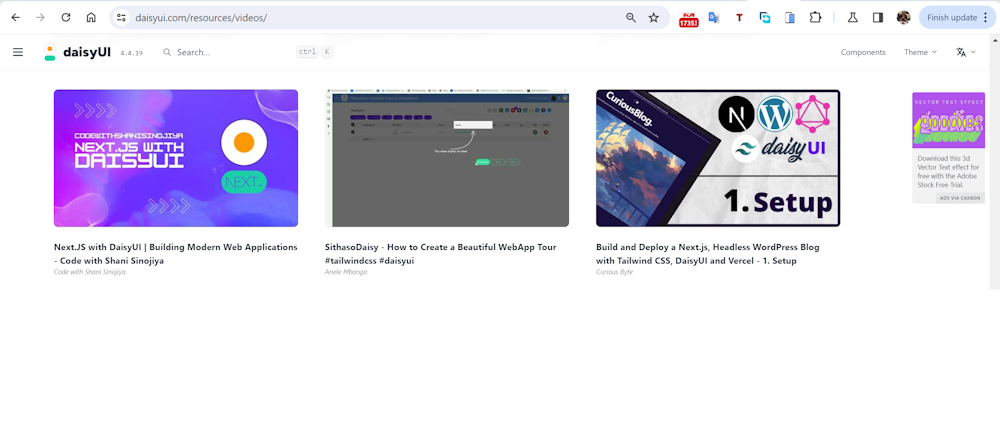The height and width of the screenshot is (421, 1000).
Task: Open the Components page link
Action: pyautogui.click(x=863, y=52)
